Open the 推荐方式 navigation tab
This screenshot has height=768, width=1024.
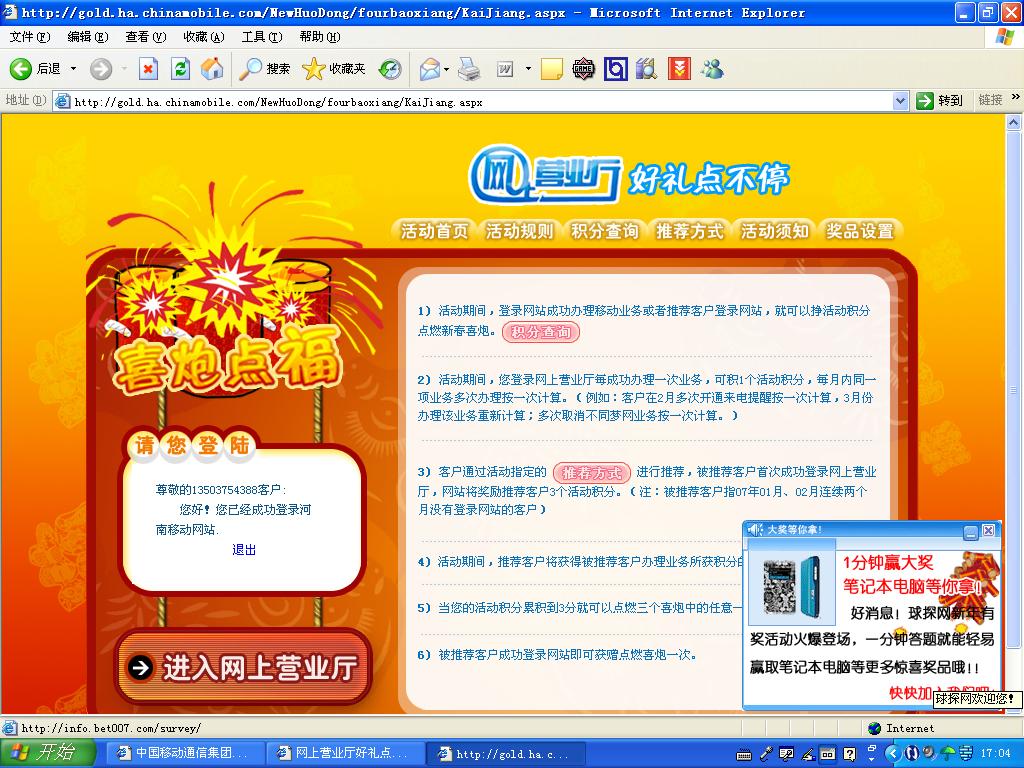[690, 231]
